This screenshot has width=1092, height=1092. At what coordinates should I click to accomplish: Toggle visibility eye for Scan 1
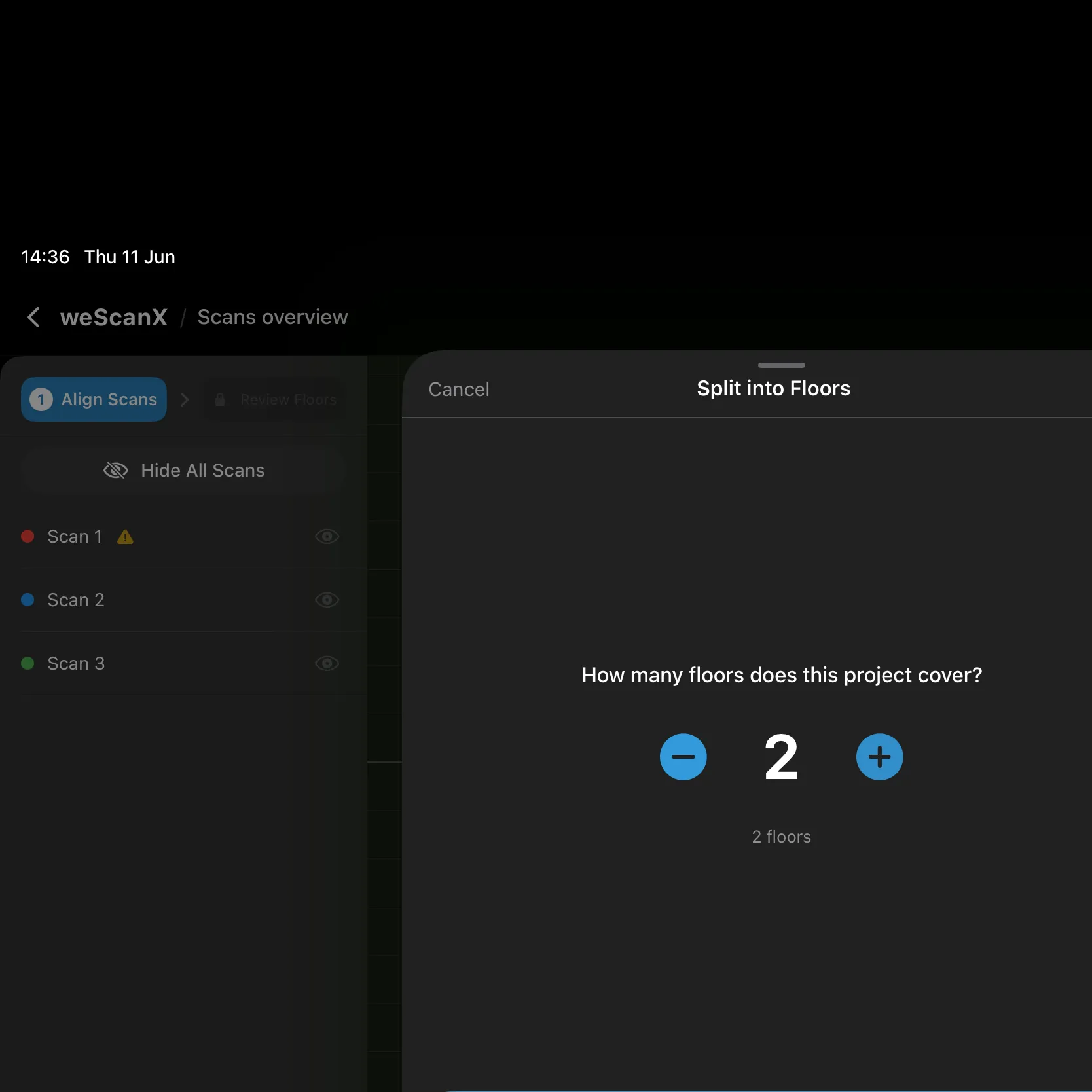coord(327,537)
